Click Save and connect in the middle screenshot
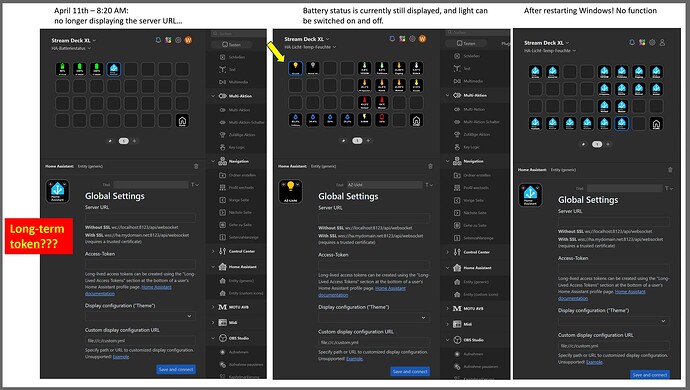The height and width of the screenshot is (390, 690). [x=410, y=372]
